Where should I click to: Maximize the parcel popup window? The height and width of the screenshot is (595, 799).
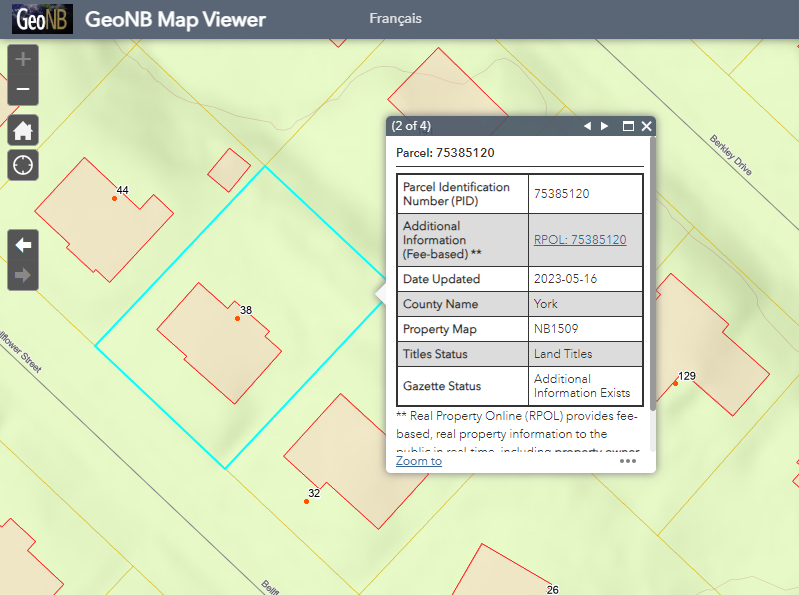628,126
